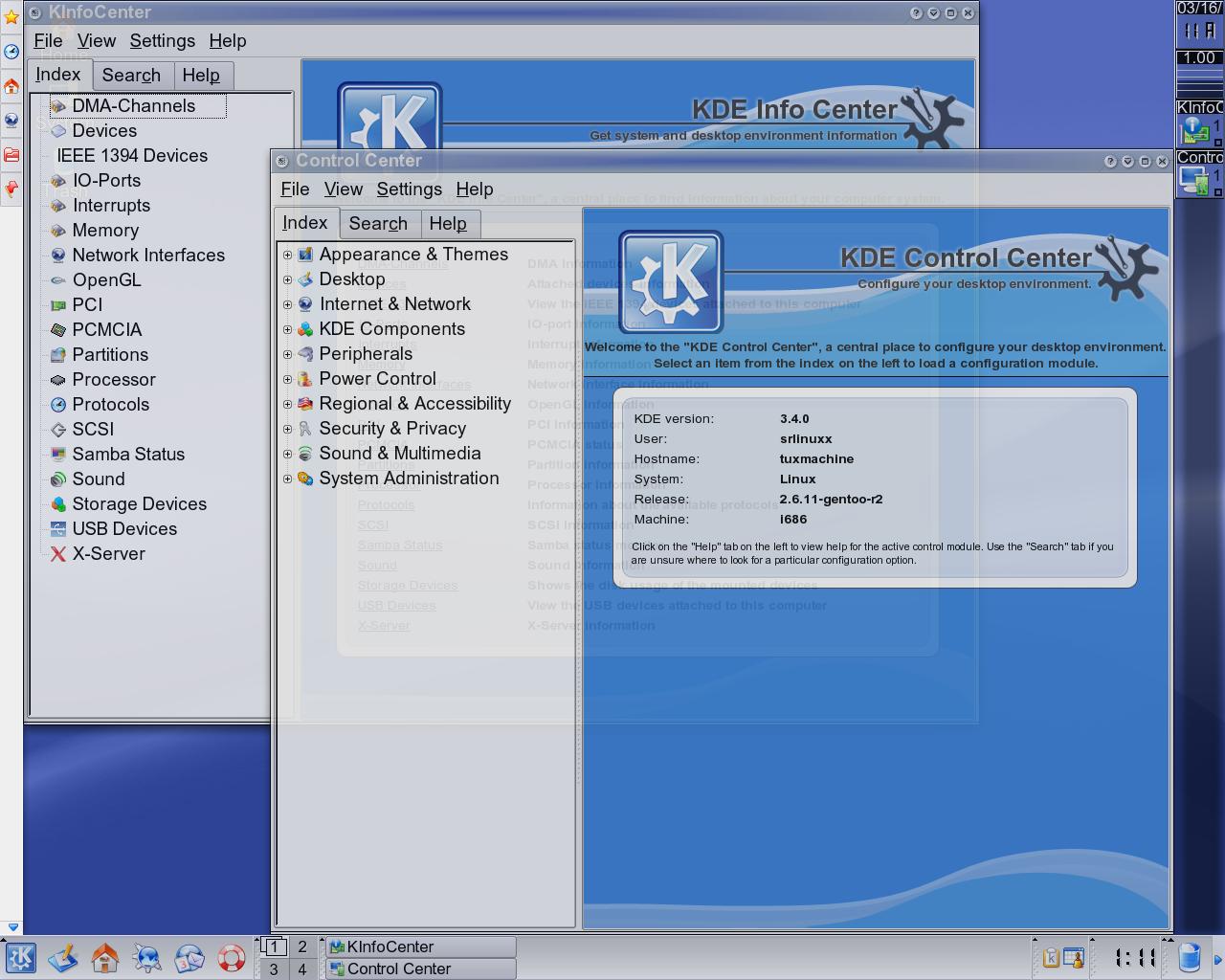Select System Administration in Control Center tree
1225x980 pixels.
point(409,479)
